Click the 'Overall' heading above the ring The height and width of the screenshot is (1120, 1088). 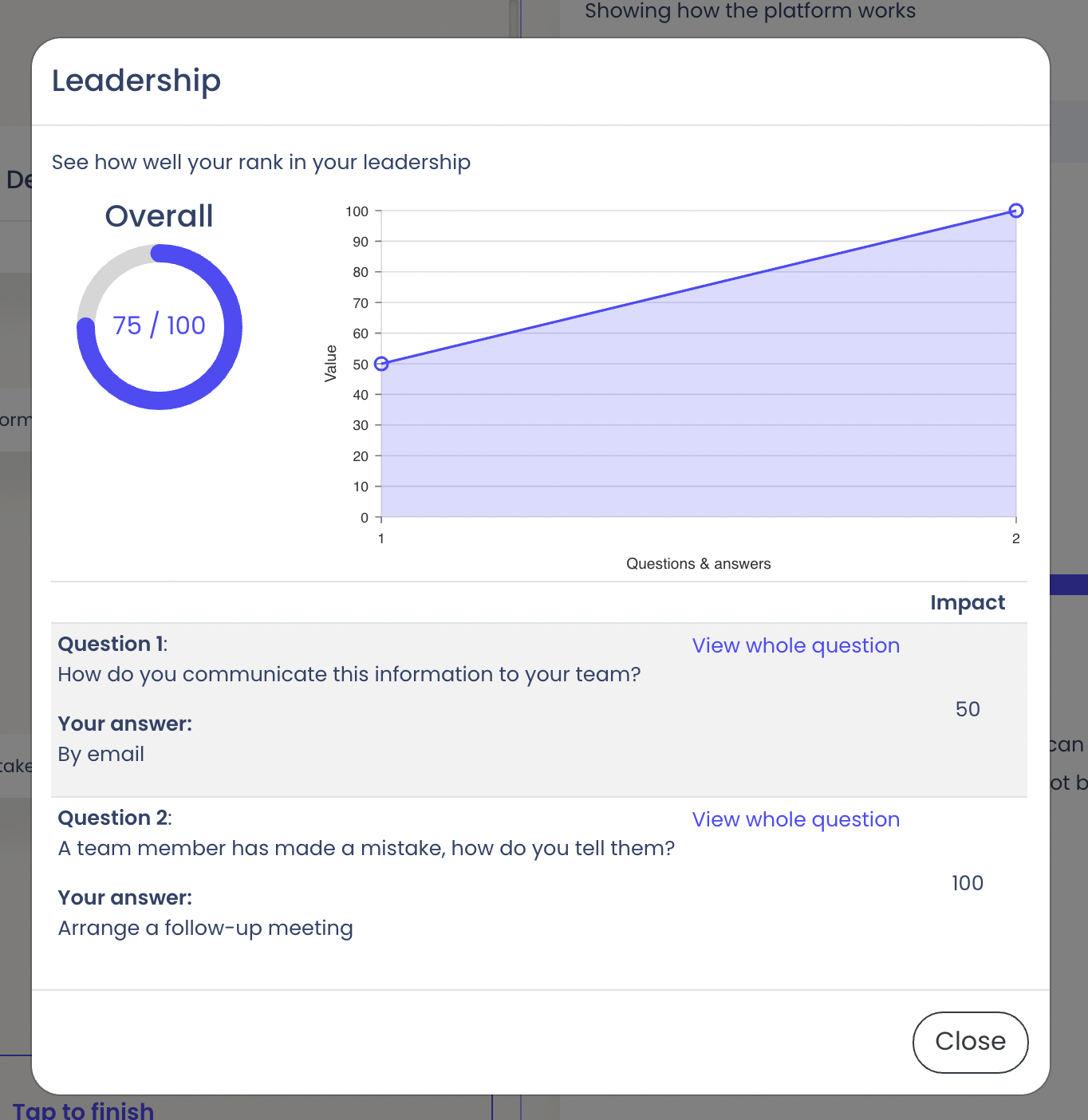click(x=160, y=216)
